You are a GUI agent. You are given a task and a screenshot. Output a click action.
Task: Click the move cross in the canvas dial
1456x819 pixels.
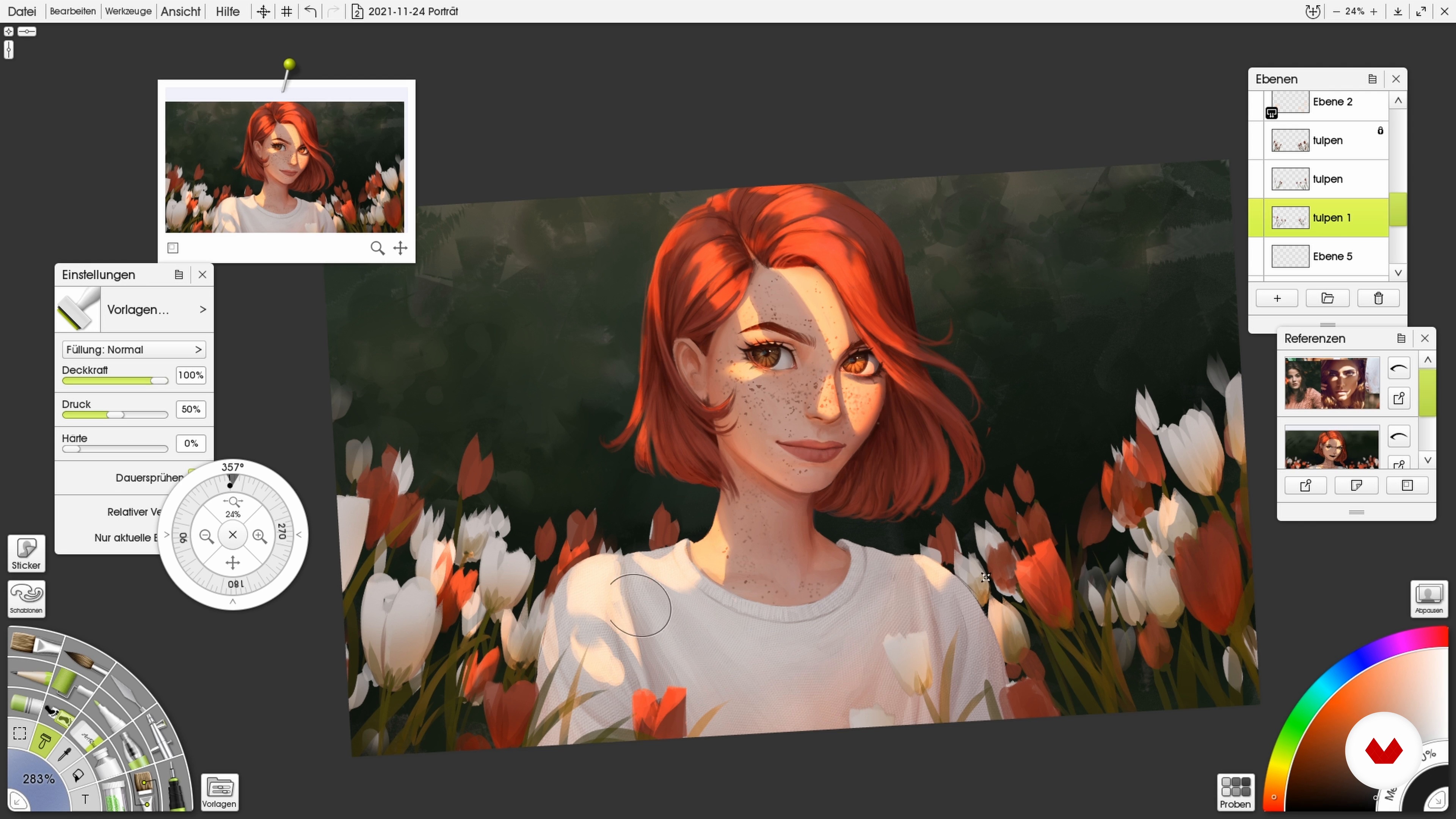232,562
